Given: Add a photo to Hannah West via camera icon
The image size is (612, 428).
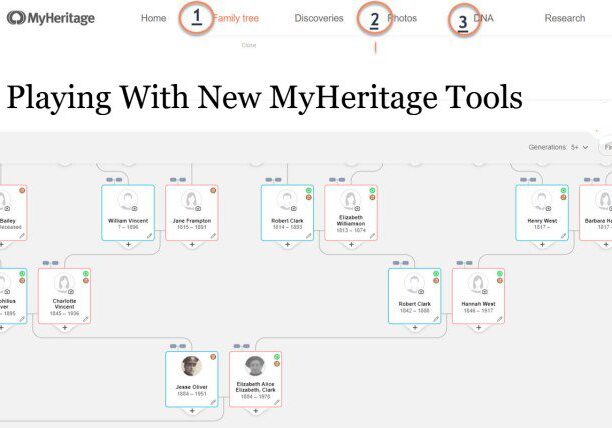Looking at the screenshot, I should [484, 291].
